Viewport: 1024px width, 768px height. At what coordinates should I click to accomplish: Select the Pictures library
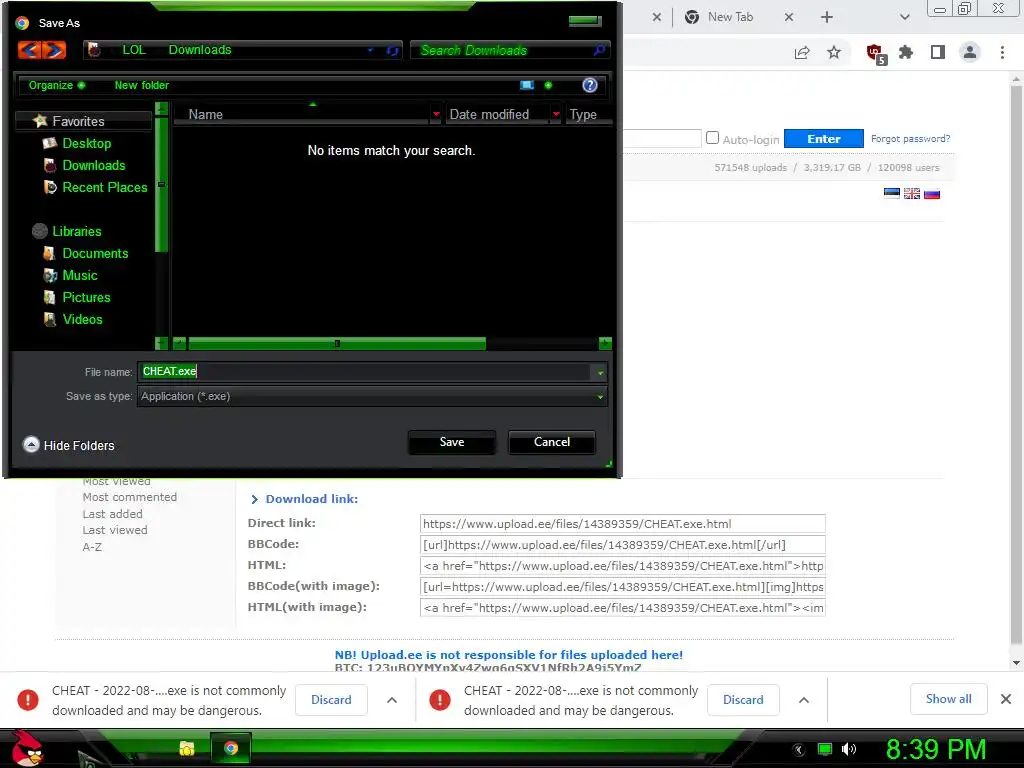coord(86,298)
